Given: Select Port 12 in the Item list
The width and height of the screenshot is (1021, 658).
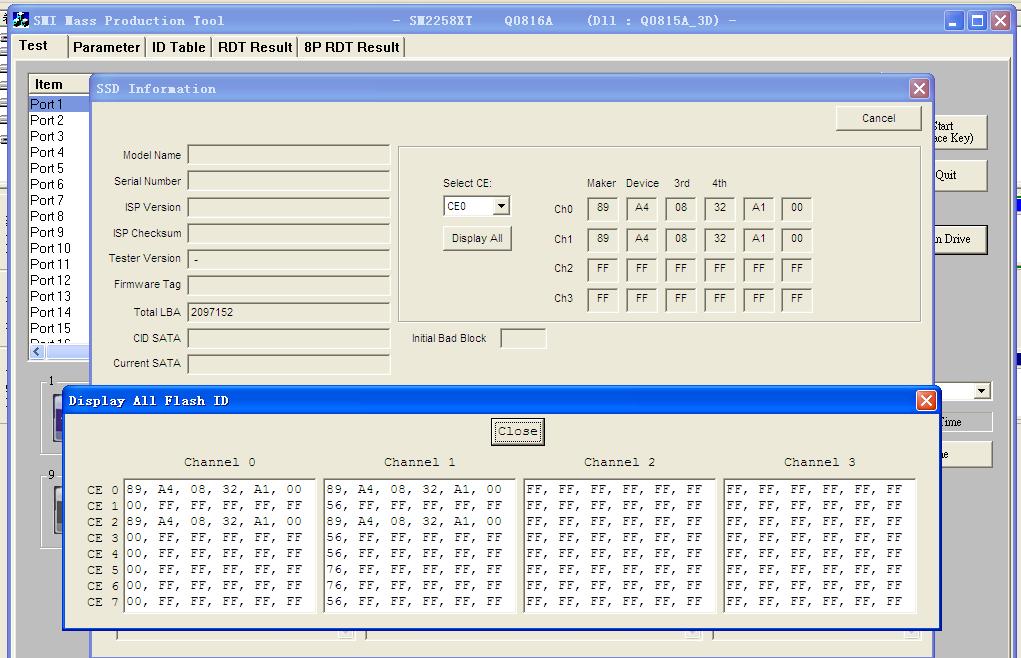Looking at the screenshot, I should click(x=59, y=281).
